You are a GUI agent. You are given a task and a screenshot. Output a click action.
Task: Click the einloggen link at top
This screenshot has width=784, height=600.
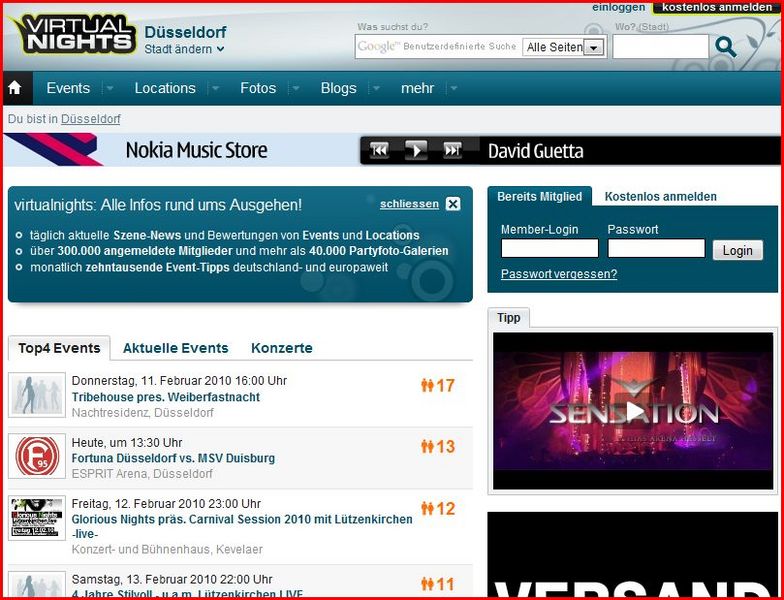pos(618,8)
